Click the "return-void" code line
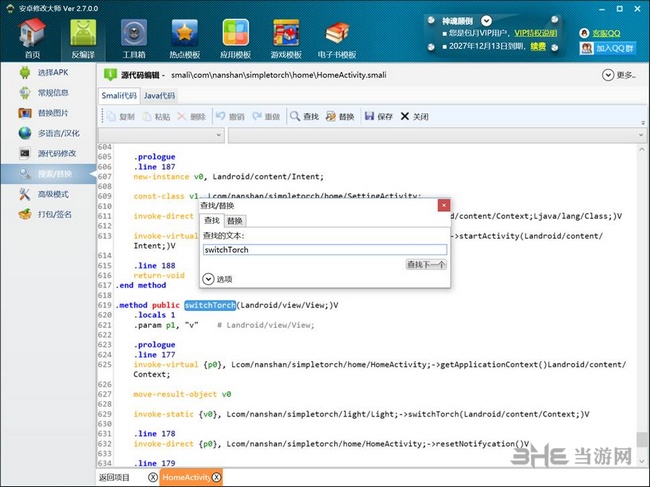650x487 pixels. coord(159,275)
